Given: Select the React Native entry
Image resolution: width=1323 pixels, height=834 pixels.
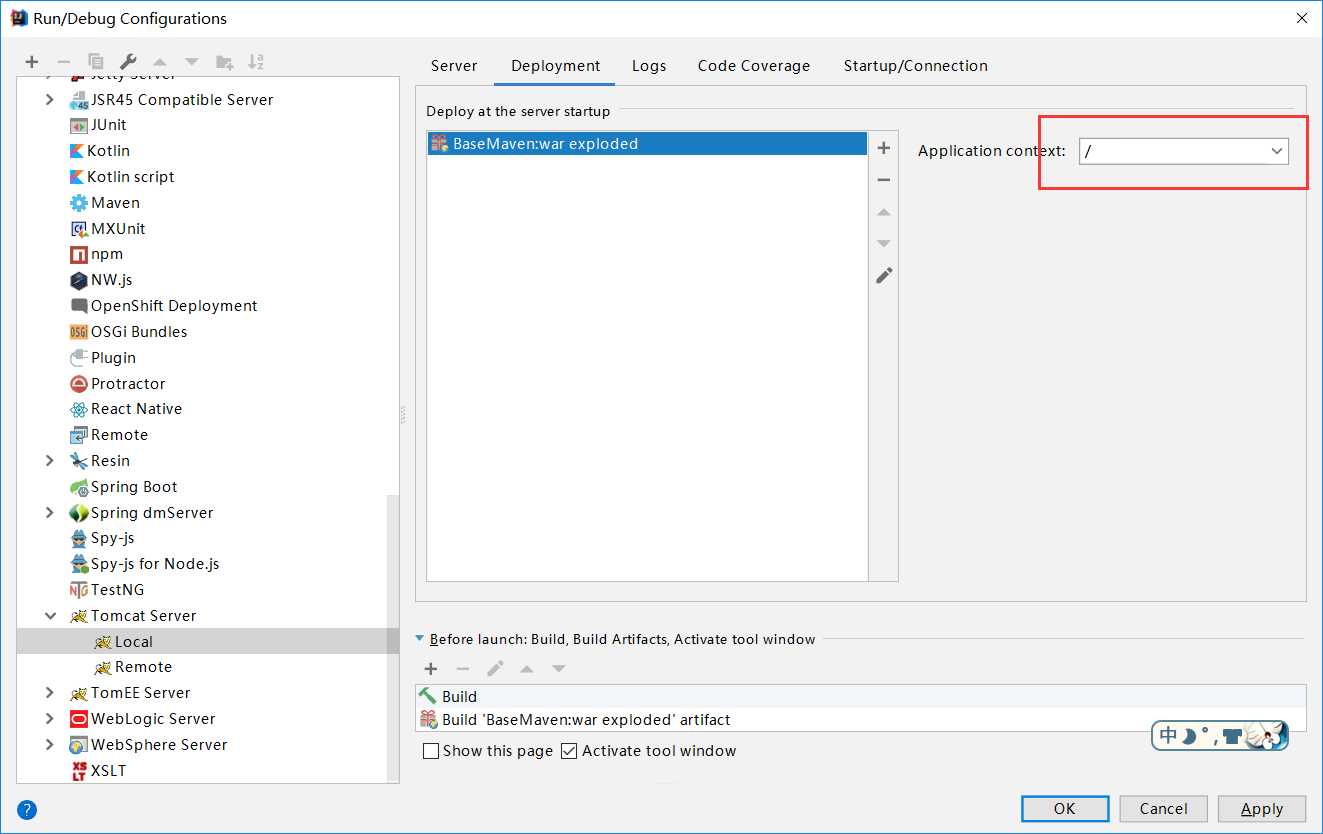Looking at the screenshot, I should point(126,409).
